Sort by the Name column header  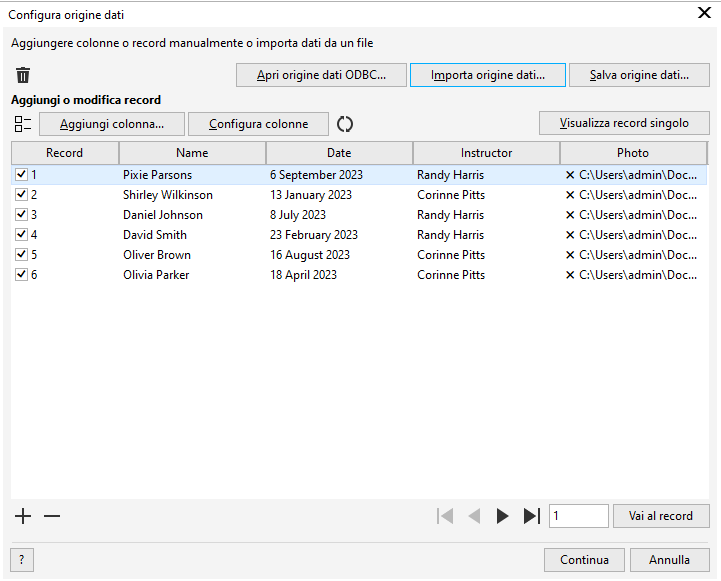[192, 153]
